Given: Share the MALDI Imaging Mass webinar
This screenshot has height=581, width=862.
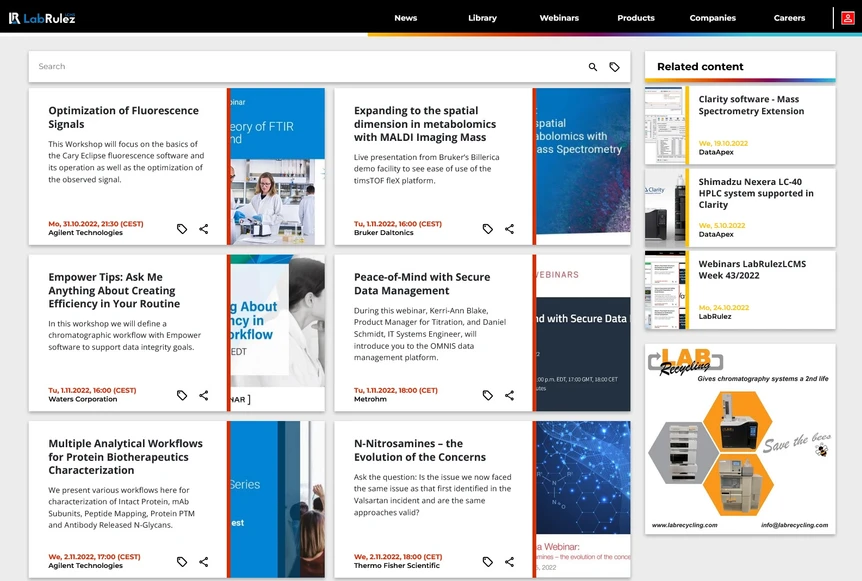Looking at the screenshot, I should click(510, 229).
